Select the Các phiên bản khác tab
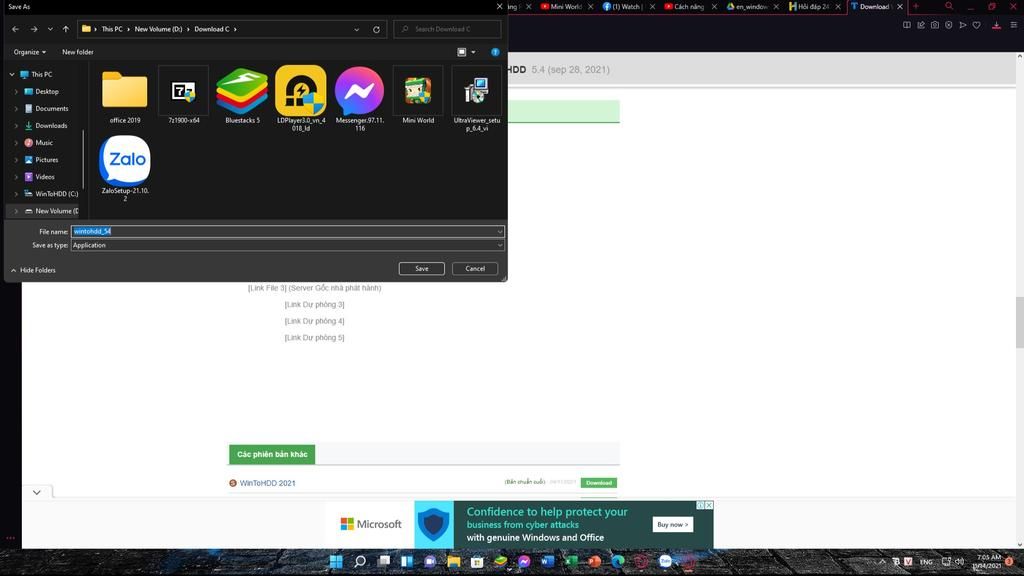This screenshot has width=1024, height=576. pos(272,454)
